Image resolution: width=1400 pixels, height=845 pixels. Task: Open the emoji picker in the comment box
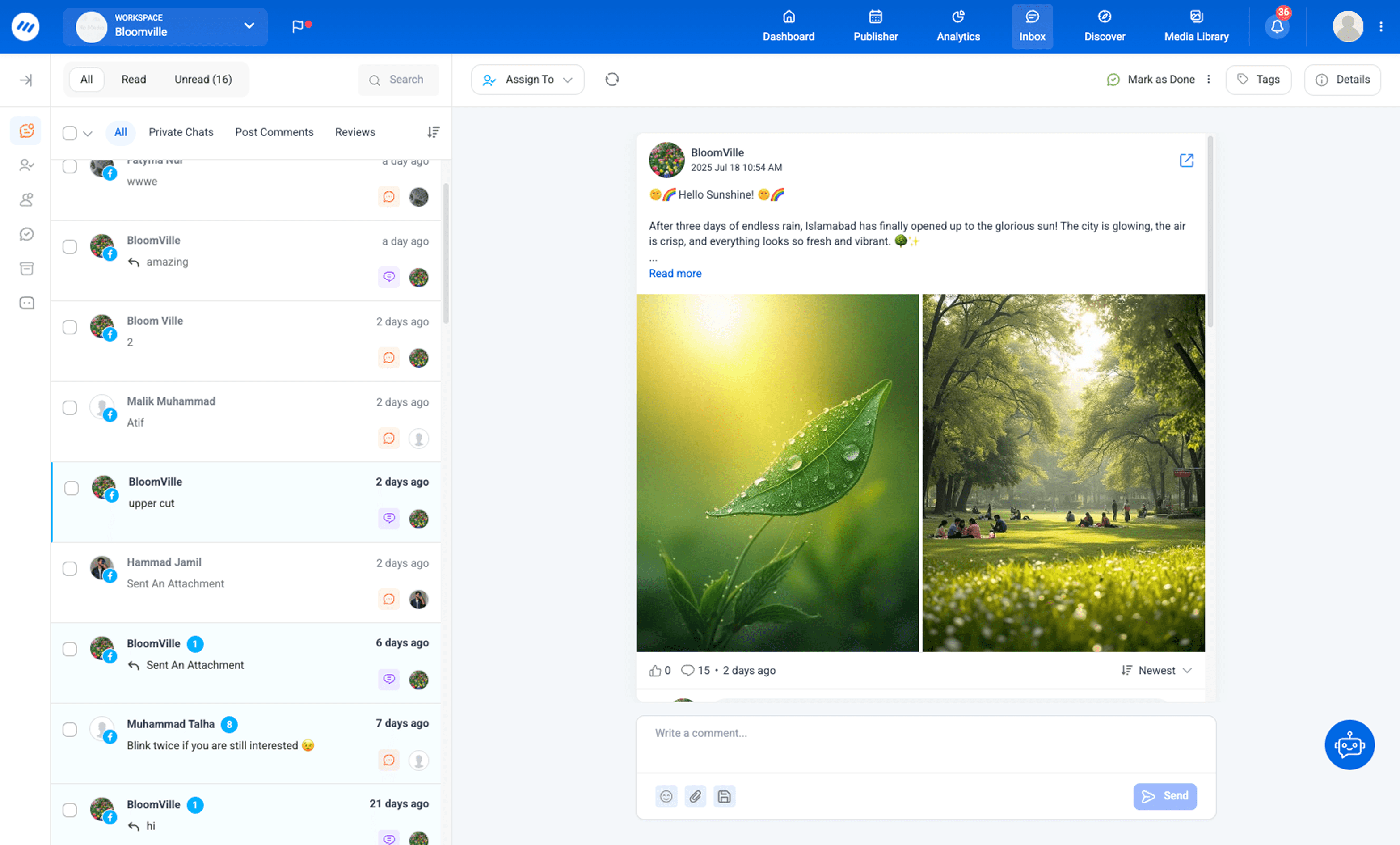coord(666,796)
